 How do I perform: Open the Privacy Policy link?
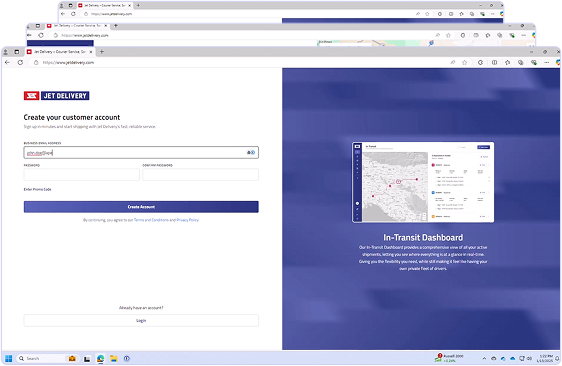click(187, 220)
